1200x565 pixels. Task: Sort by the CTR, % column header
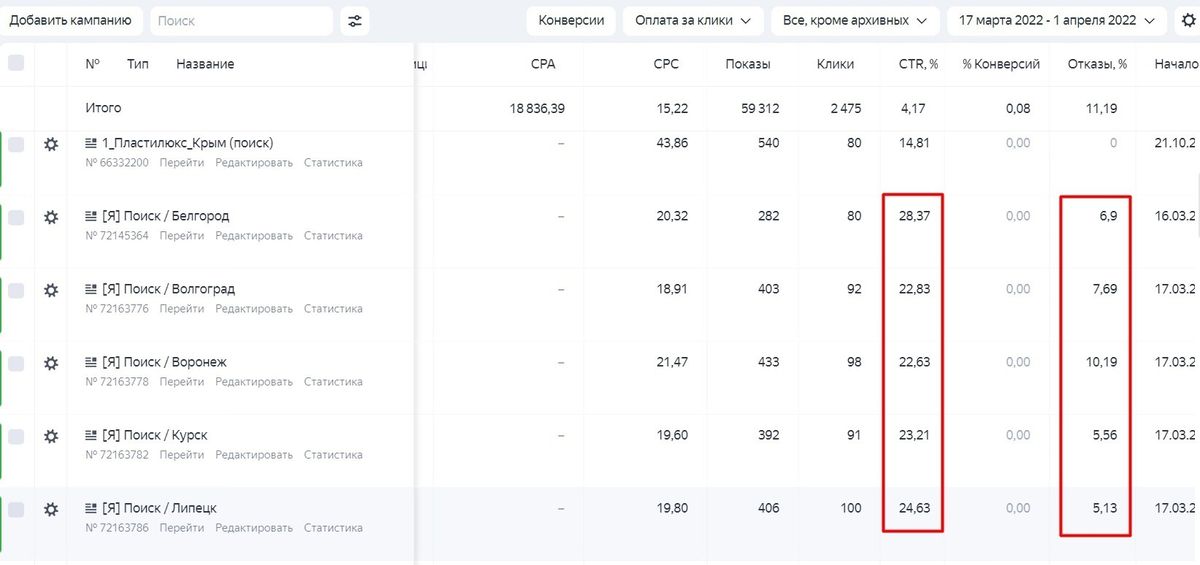918,64
